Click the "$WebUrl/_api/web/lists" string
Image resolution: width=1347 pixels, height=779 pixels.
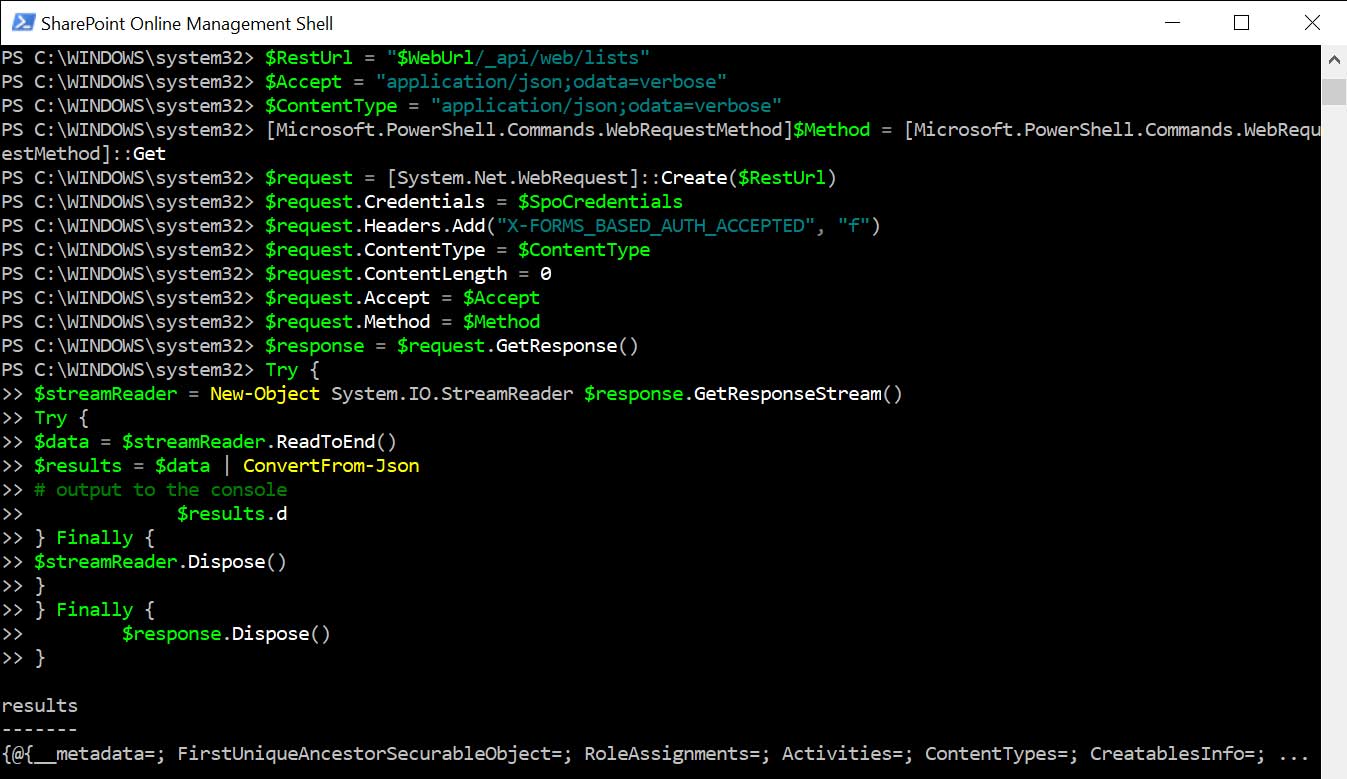(x=519, y=58)
